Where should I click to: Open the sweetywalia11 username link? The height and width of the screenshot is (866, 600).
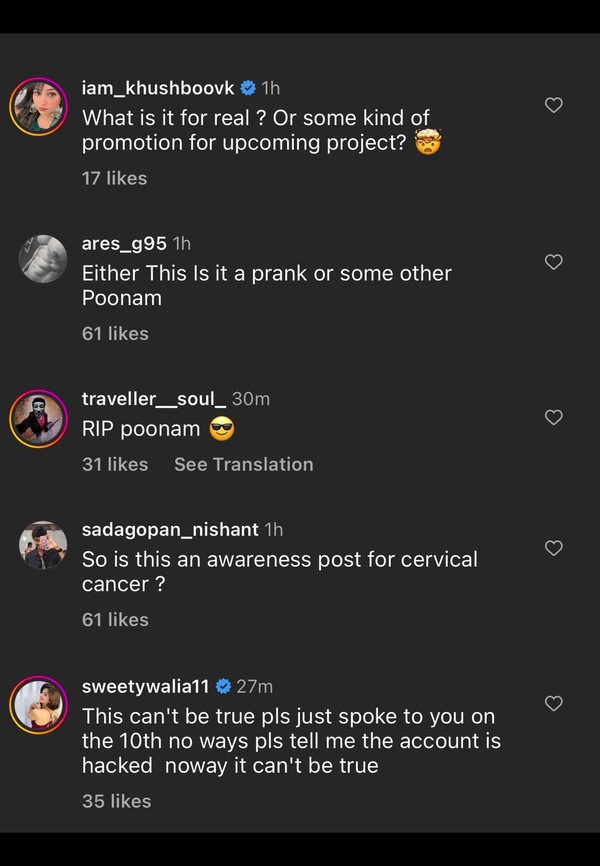145,686
